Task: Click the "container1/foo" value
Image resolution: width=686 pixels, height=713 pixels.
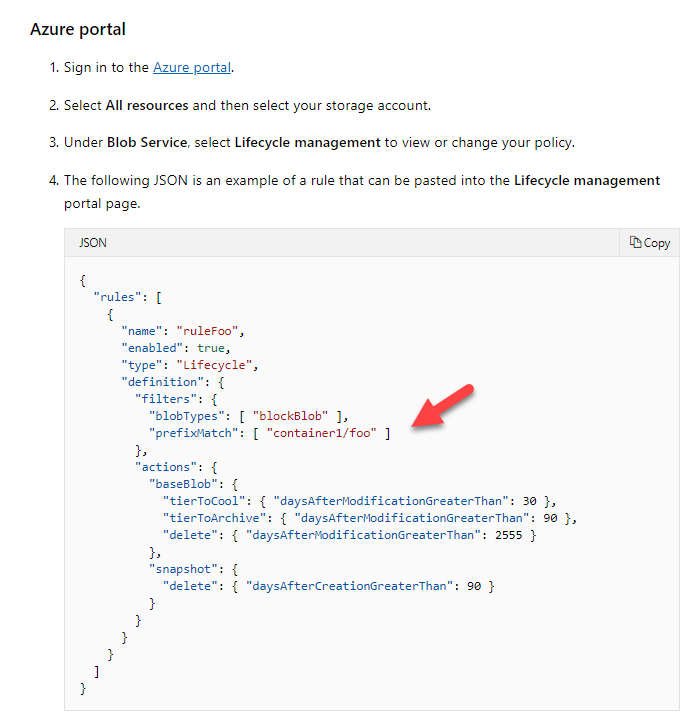Action: (321, 433)
